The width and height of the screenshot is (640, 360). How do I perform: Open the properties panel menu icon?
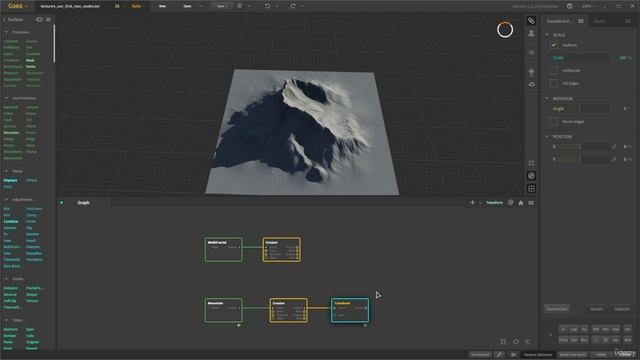pos(581,21)
